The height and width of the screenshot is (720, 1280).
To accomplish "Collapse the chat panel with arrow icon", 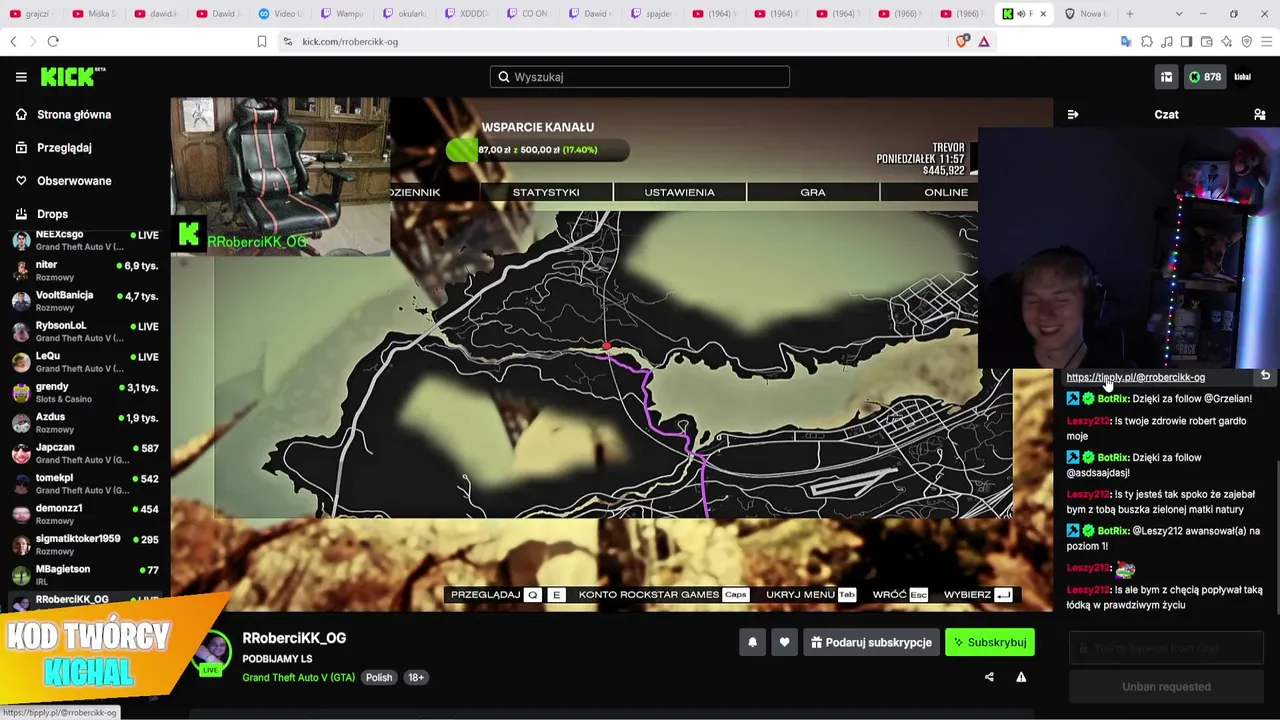I will click(1073, 115).
